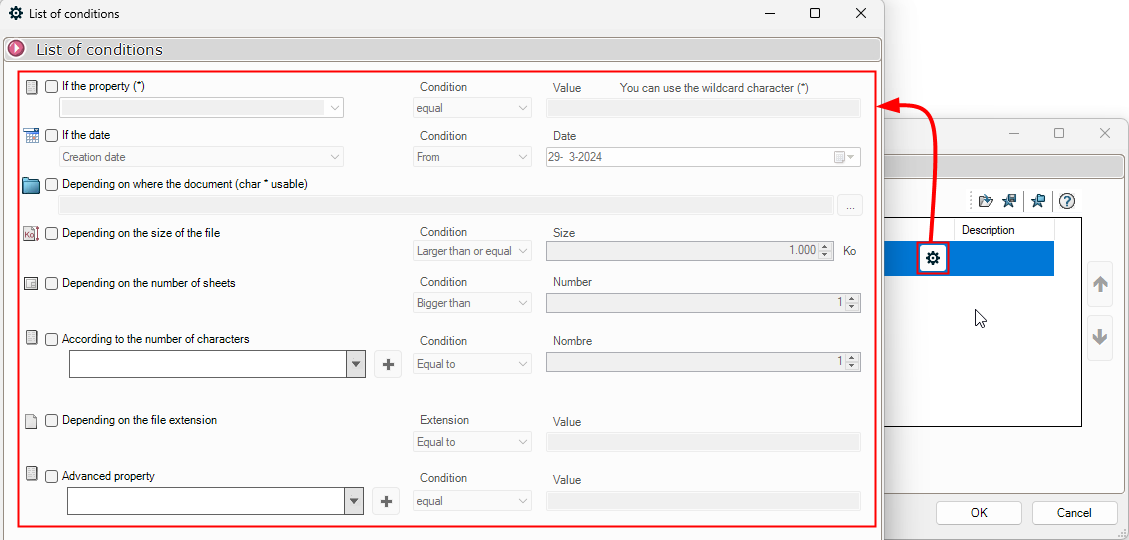This screenshot has width=1129, height=540.
Task: Check Depending on the number of sheets
Action: [x=51, y=284]
